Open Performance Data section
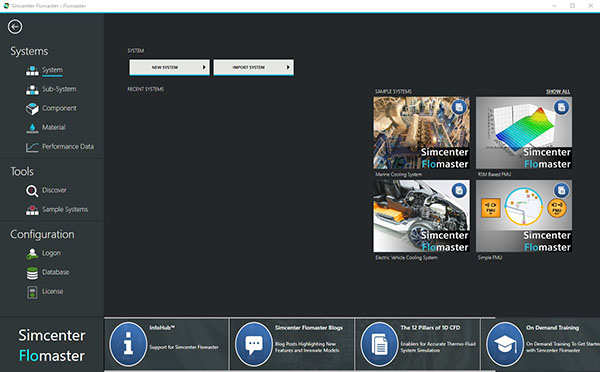The image size is (600, 372). tap(68, 147)
